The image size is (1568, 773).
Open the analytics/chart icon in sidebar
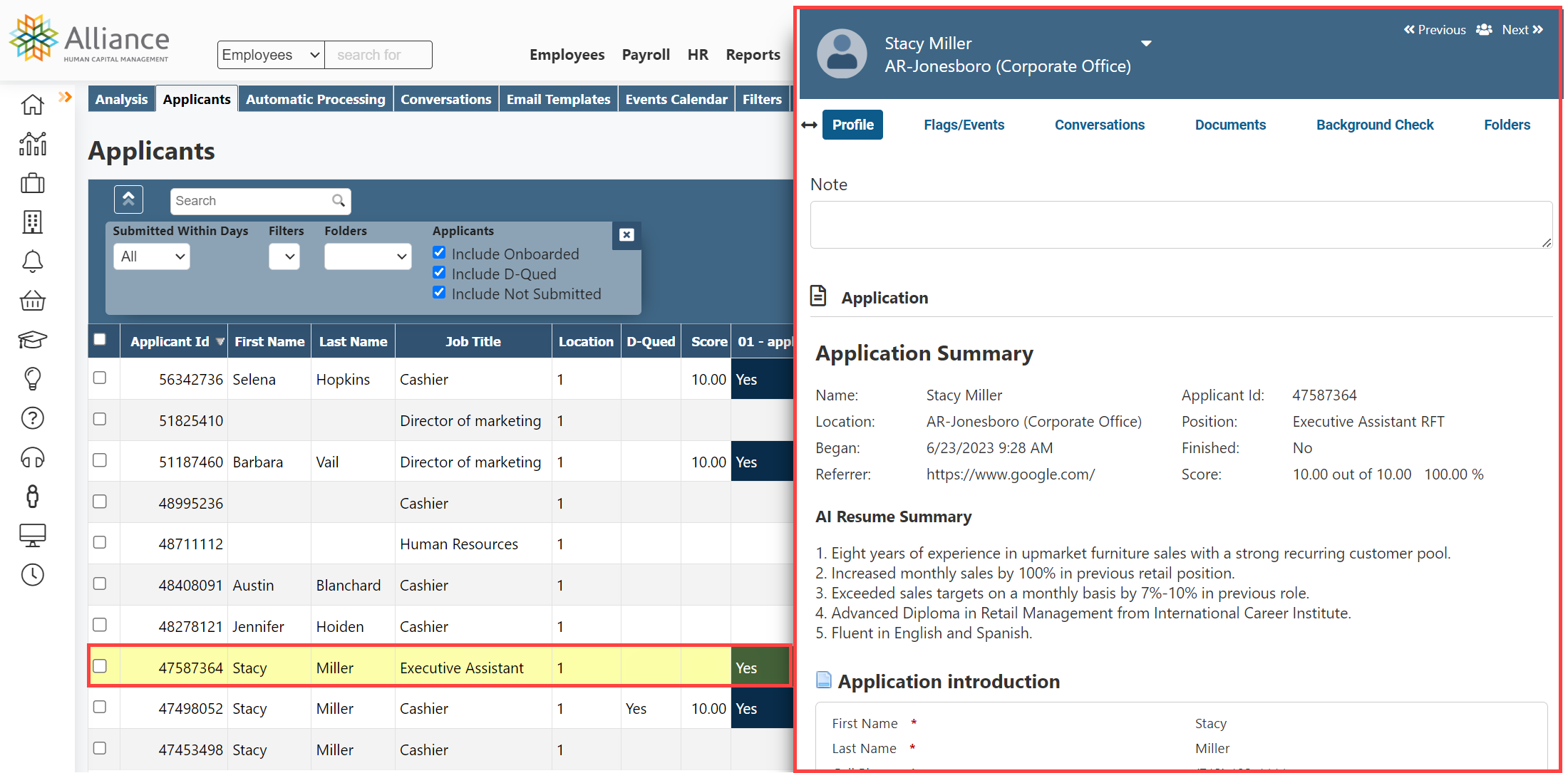click(31, 142)
